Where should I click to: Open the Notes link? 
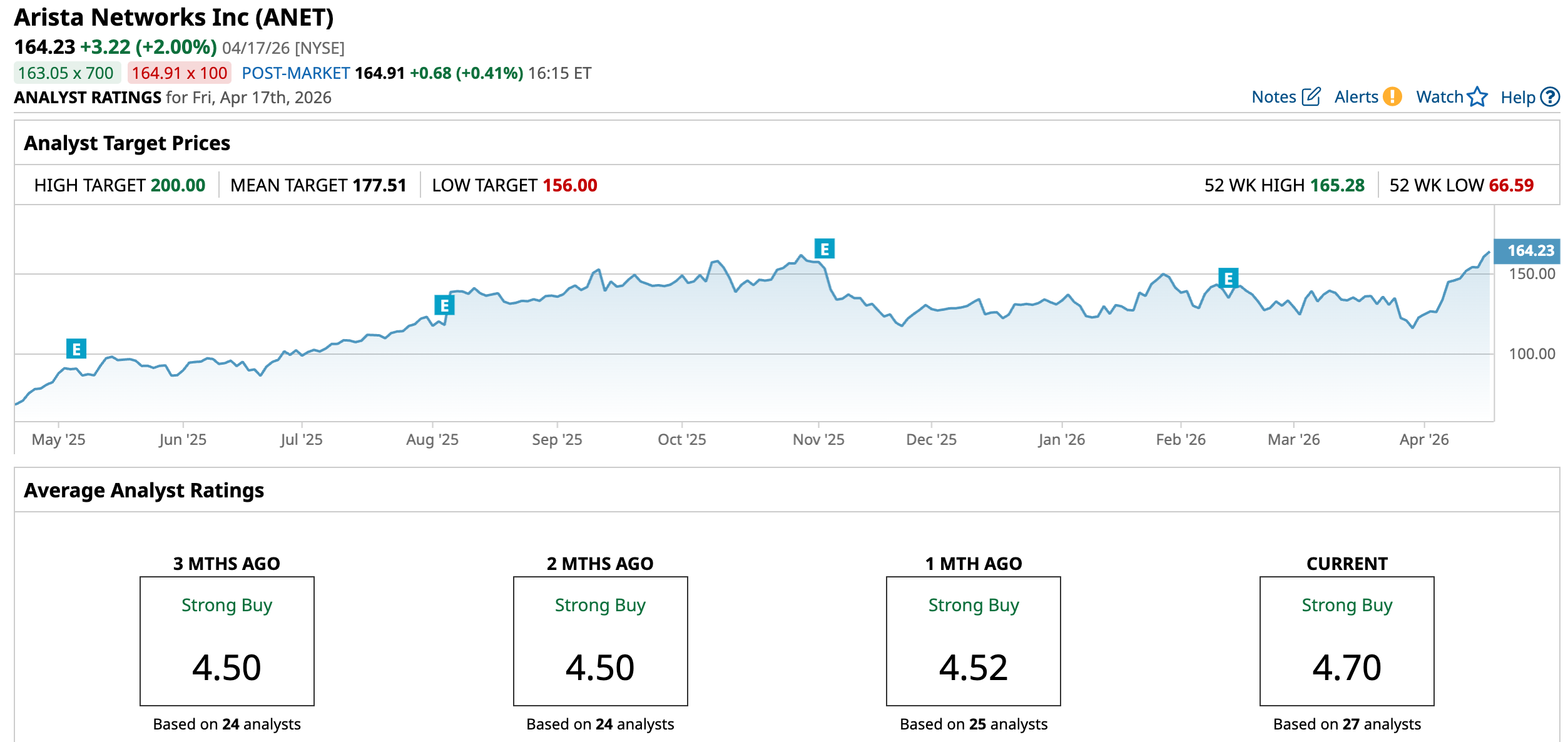1273,97
